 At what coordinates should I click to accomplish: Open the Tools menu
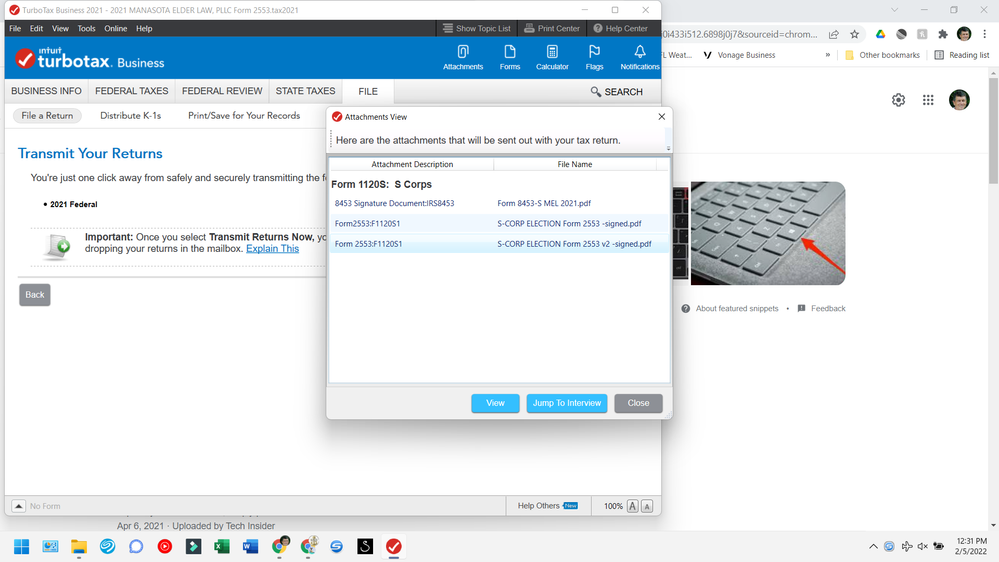point(86,29)
